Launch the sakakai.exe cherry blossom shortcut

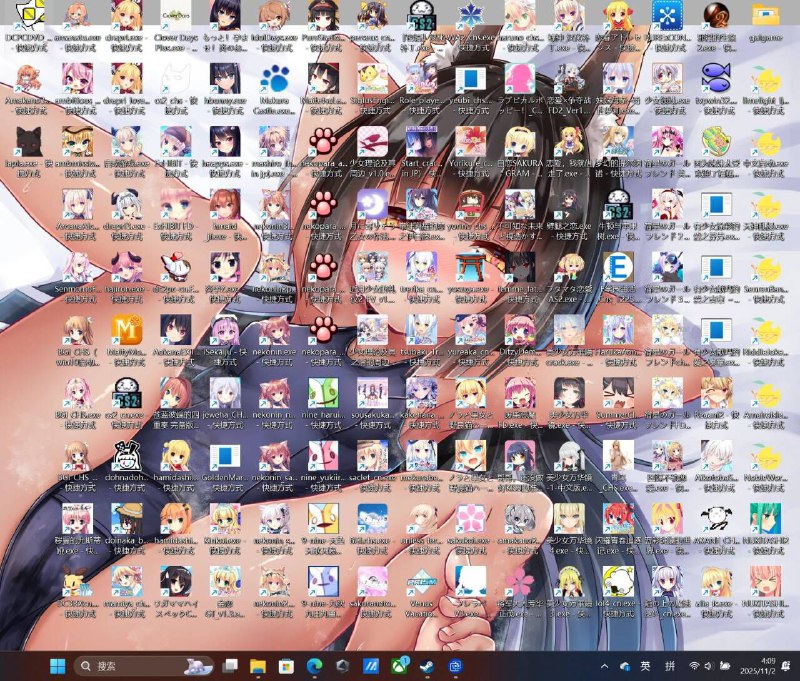tap(470, 519)
